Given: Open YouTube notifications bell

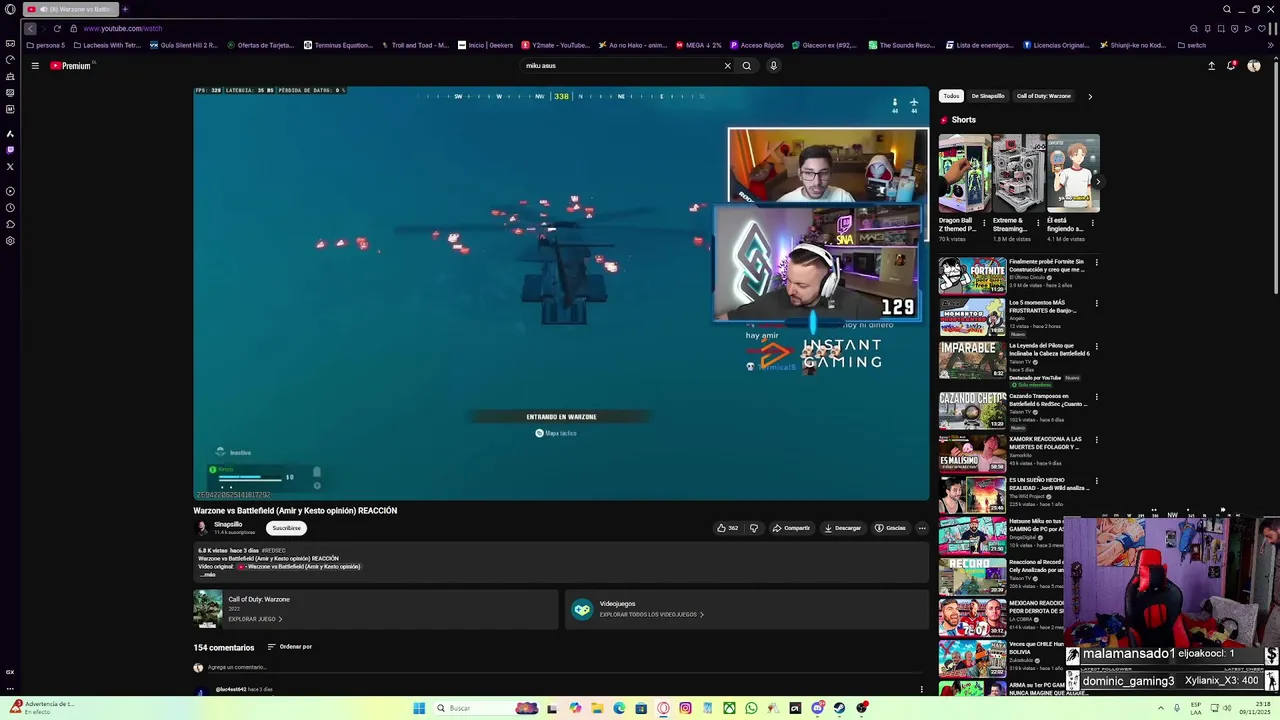Looking at the screenshot, I should pyautogui.click(x=1231, y=66).
